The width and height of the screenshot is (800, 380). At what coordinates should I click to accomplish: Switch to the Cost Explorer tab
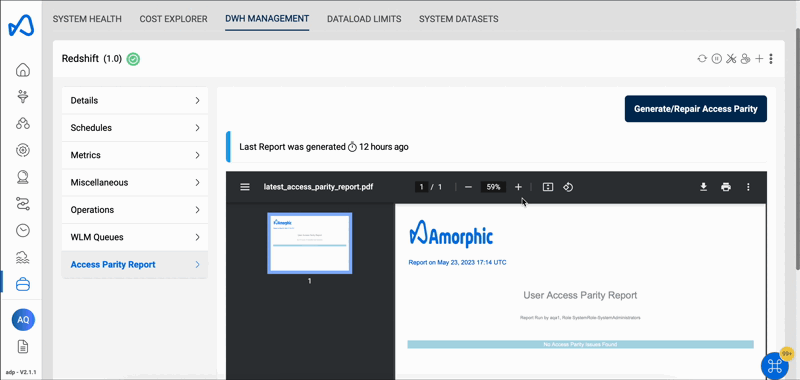click(x=173, y=19)
